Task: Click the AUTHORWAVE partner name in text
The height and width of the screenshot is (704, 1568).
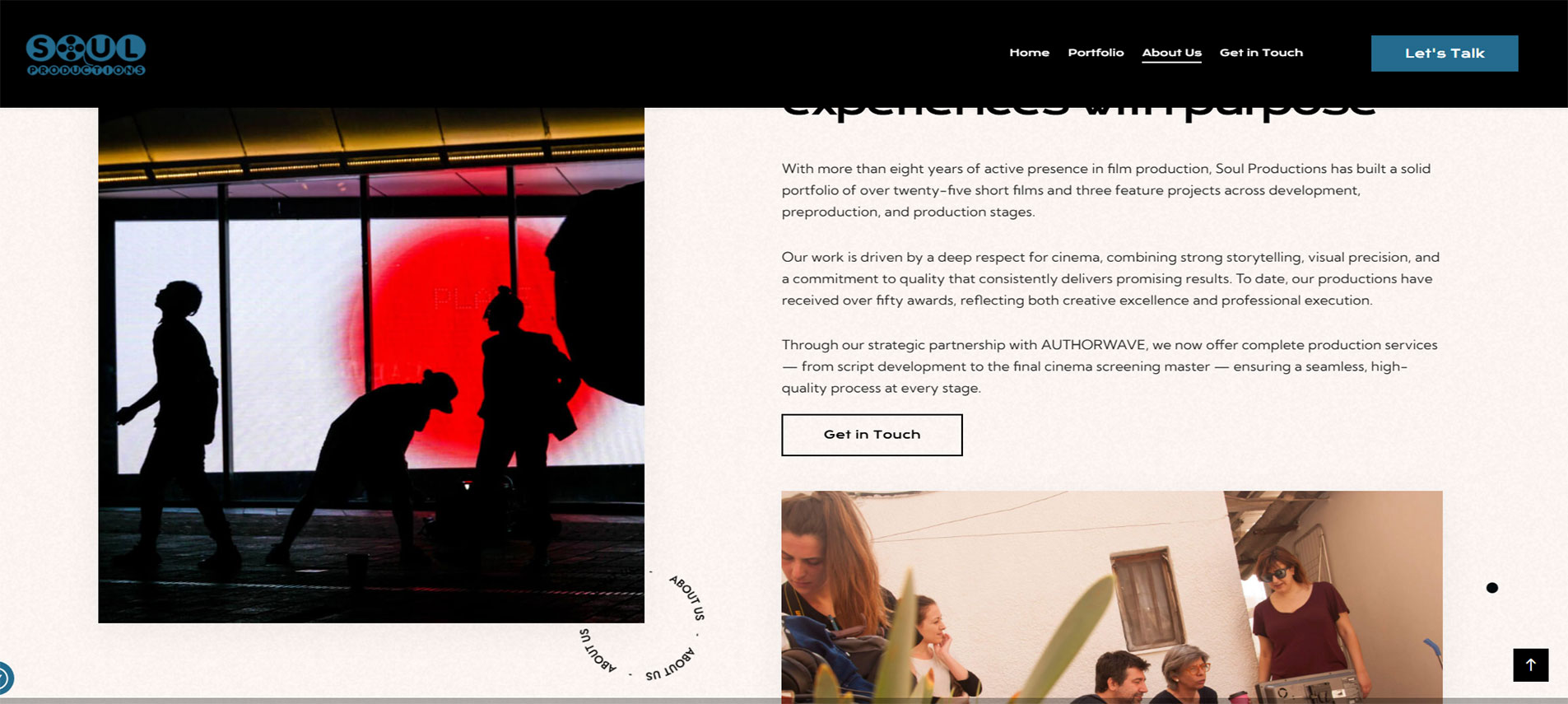Action: pos(1094,345)
